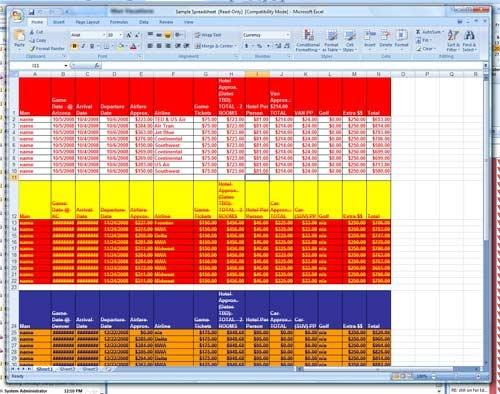Screen dimensions: 500x394
Task: Toggle Align Text Right
Action: [x=168, y=46]
